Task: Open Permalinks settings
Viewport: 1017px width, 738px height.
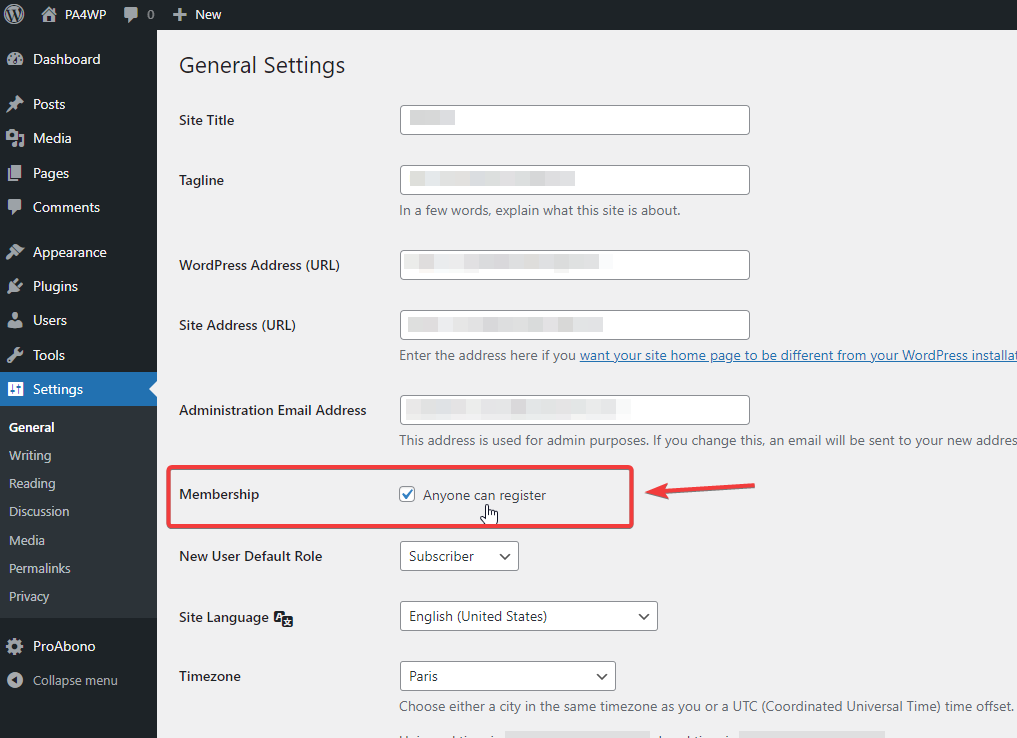Action: (x=40, y=568)
